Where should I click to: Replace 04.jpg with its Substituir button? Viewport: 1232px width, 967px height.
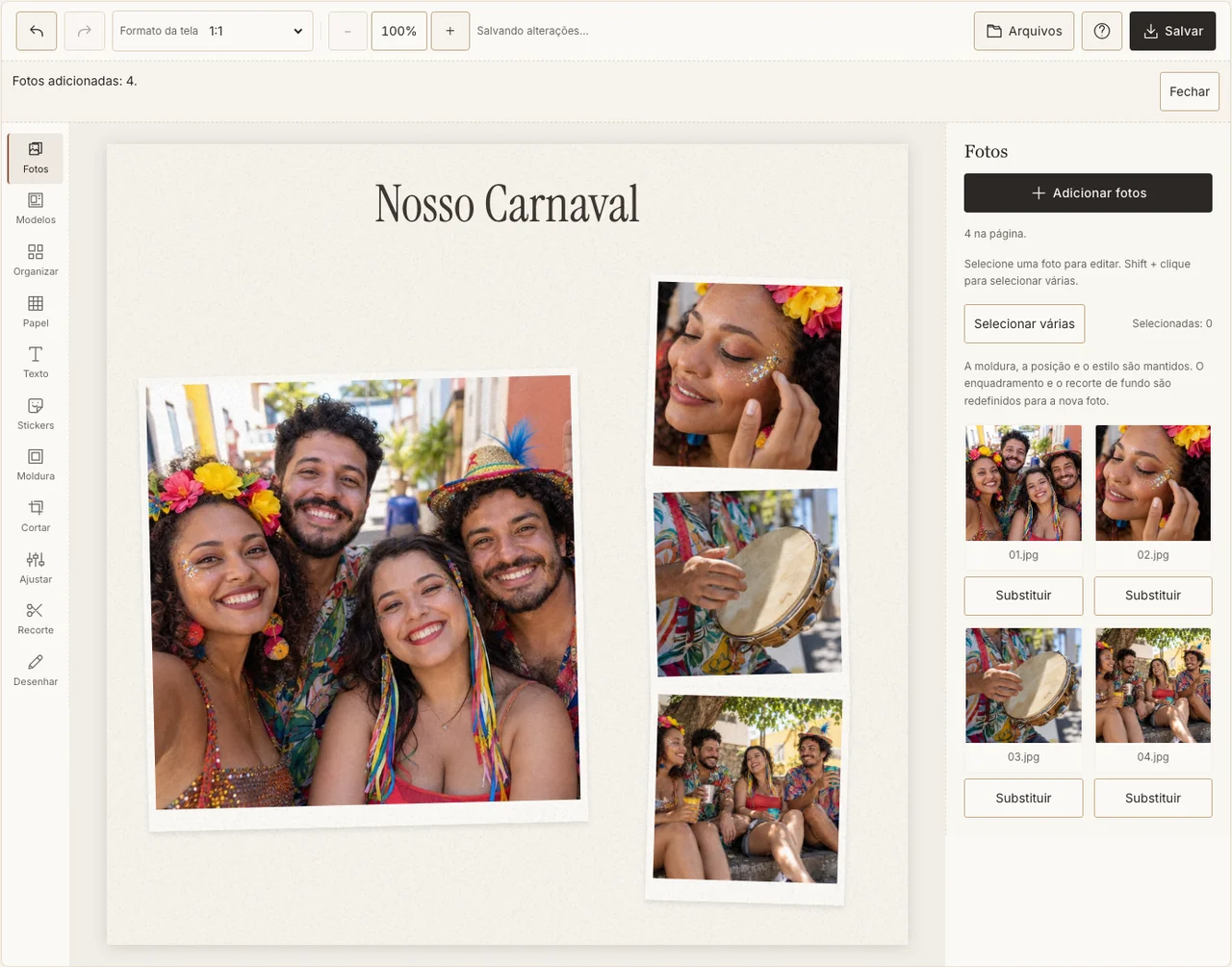(x=1153, y=798)
